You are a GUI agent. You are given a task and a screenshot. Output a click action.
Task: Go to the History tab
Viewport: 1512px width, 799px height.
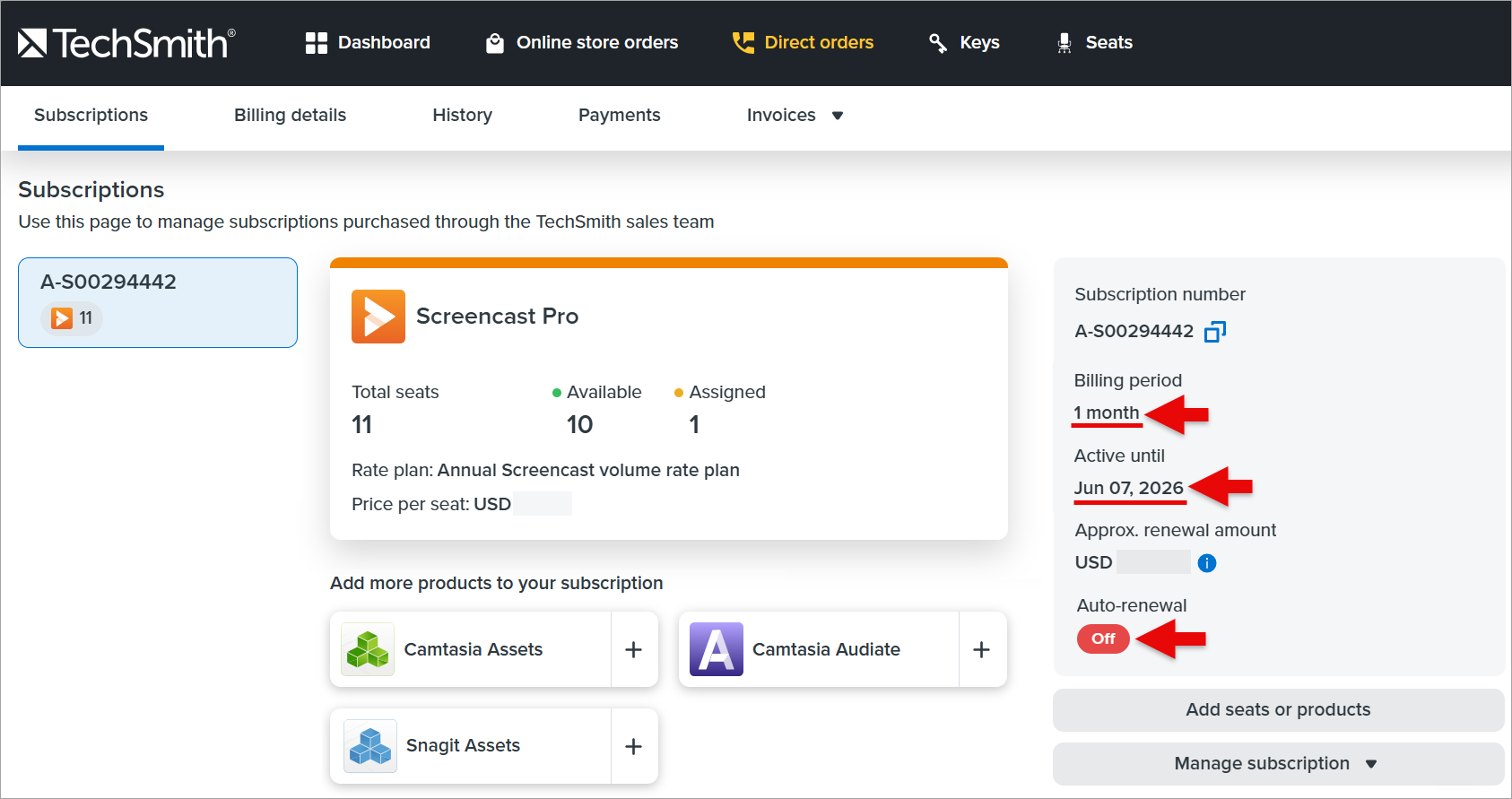coord(463,115)
